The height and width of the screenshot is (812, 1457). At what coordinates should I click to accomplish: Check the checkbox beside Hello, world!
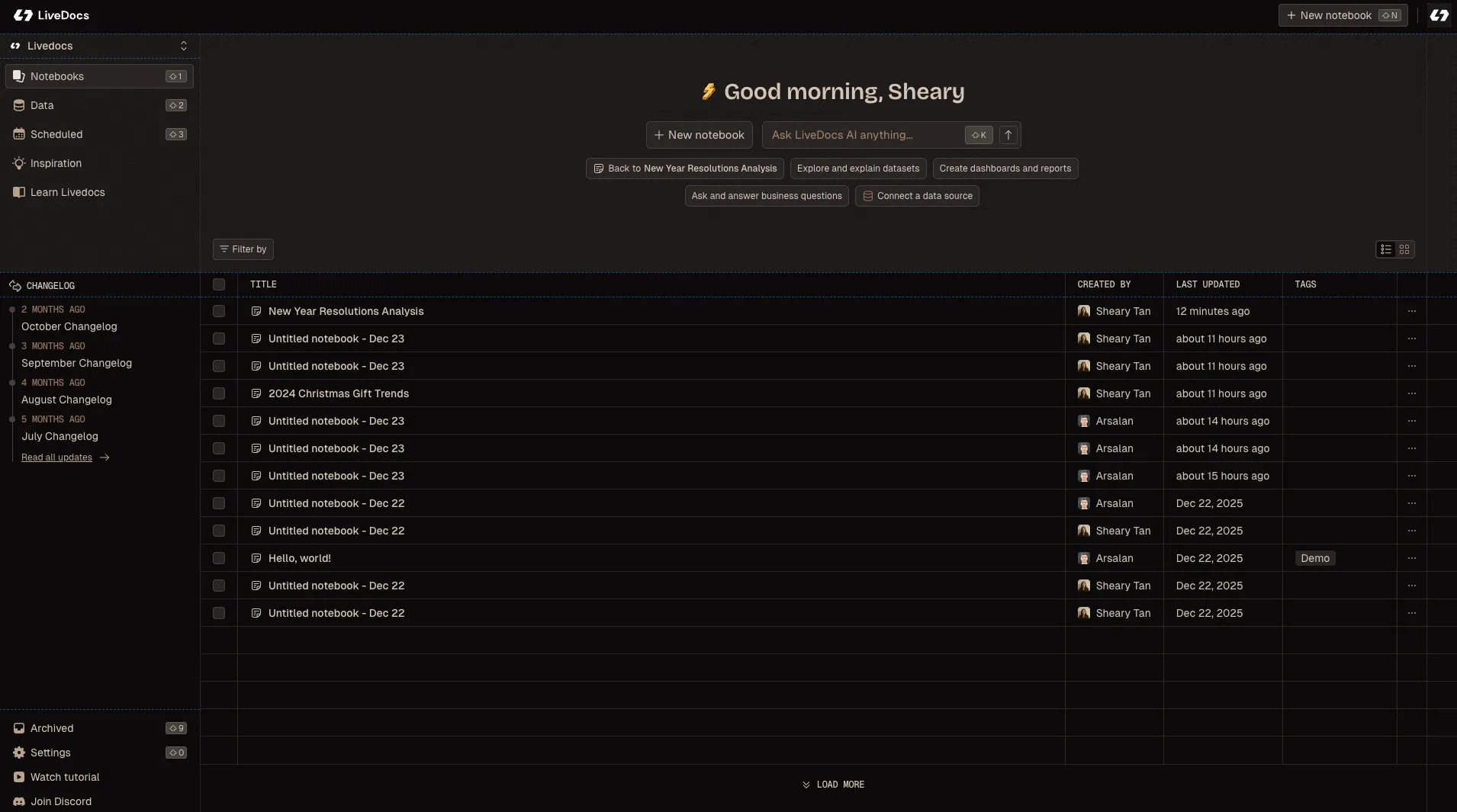click(x=219, y=558)
